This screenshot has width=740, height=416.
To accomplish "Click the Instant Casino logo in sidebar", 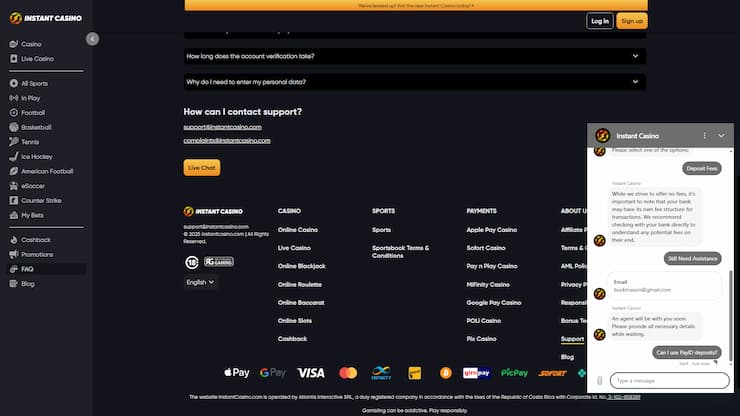I will (x=46, y=18).
